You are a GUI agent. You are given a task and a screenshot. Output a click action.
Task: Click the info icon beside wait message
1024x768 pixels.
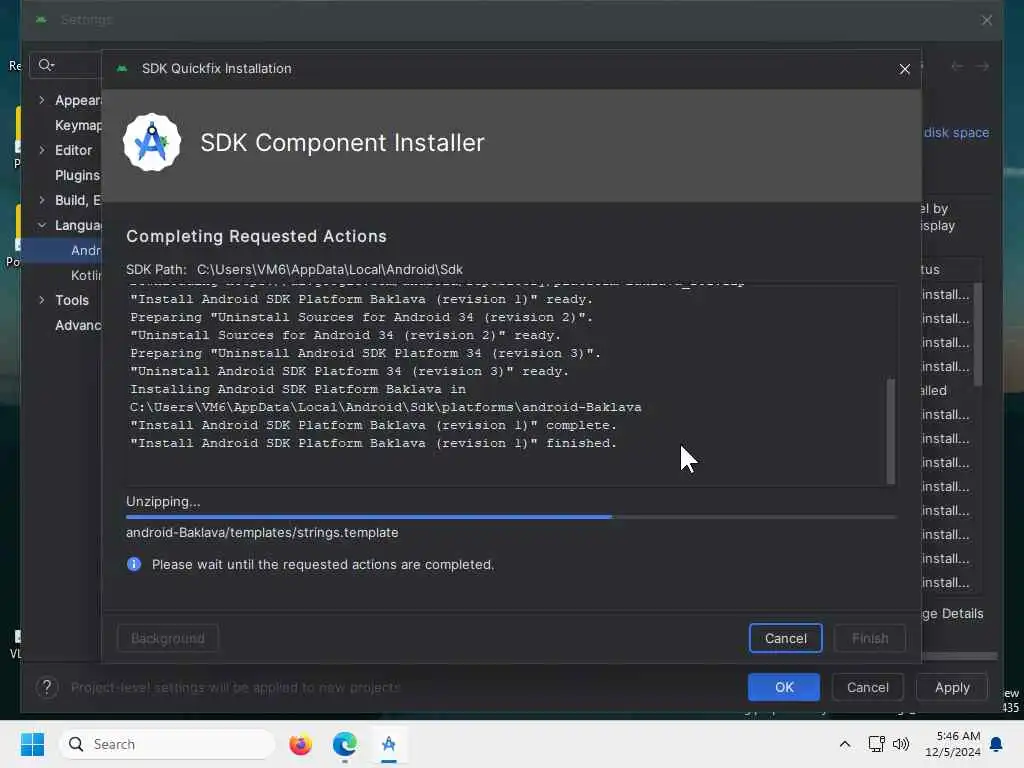(x=134, y=564)
